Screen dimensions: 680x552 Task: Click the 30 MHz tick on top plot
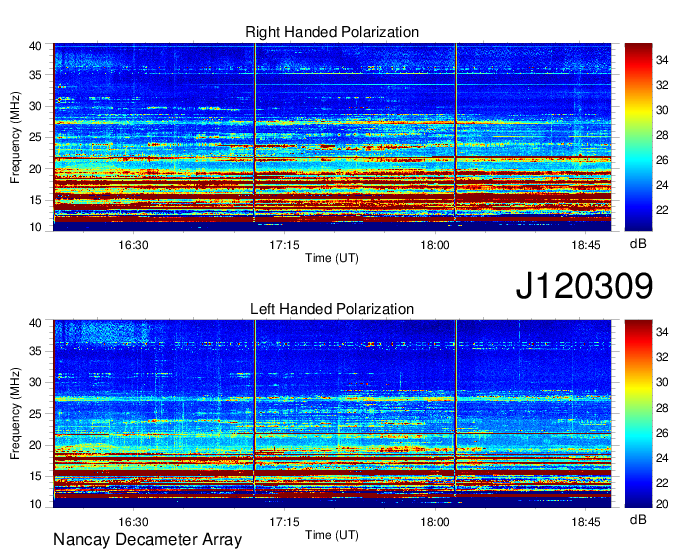click(35, 106)
